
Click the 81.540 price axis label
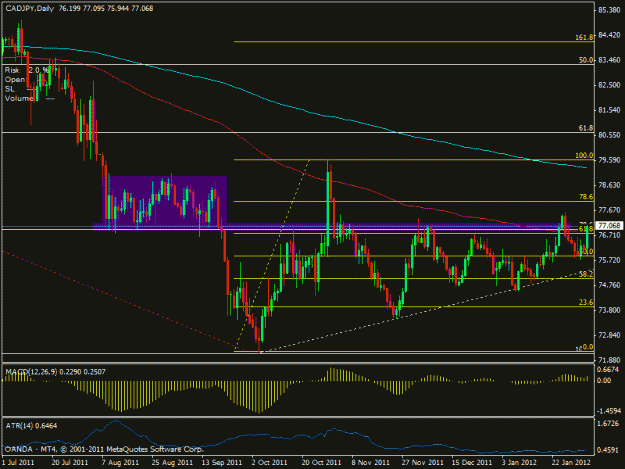[609, 110]
